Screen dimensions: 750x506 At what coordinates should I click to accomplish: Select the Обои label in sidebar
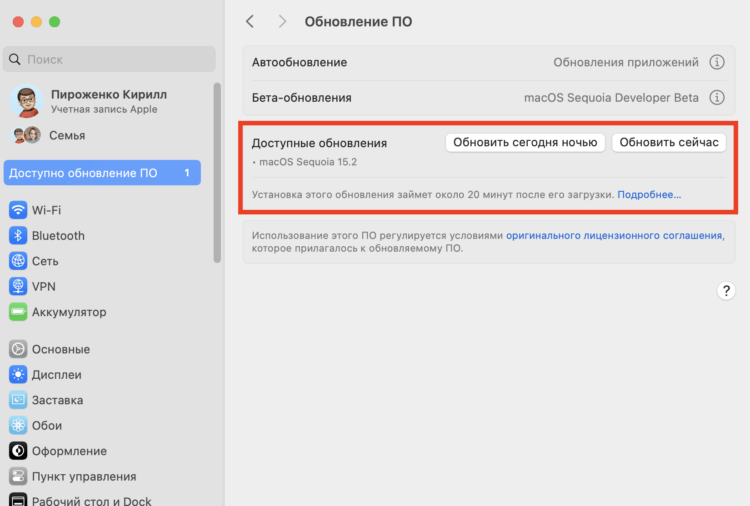click(x=47, y=426)
